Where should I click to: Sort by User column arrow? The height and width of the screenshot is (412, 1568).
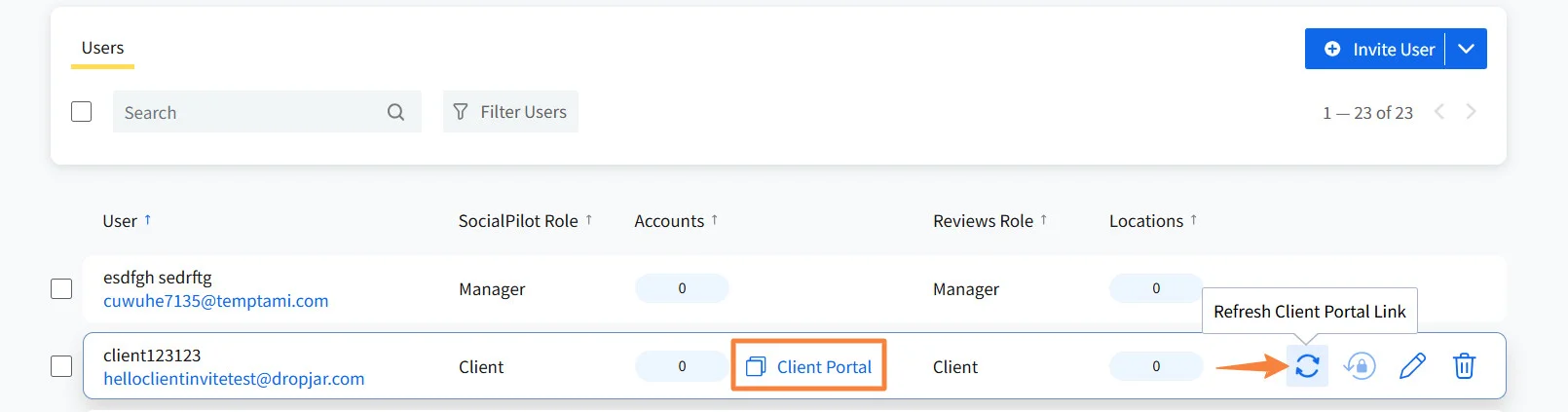pos(147,220)
